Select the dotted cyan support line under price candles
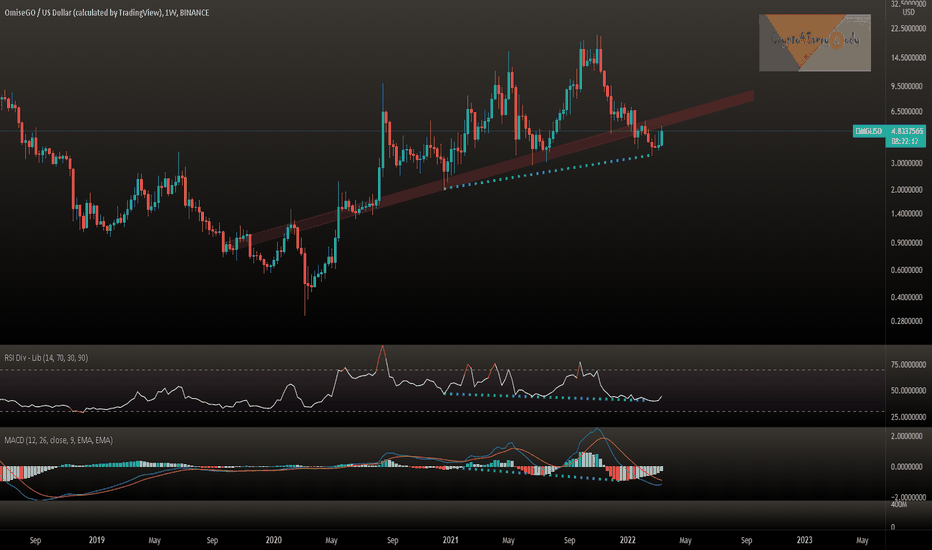This screenshot has height=550, width=932. [x=547, y=172]
